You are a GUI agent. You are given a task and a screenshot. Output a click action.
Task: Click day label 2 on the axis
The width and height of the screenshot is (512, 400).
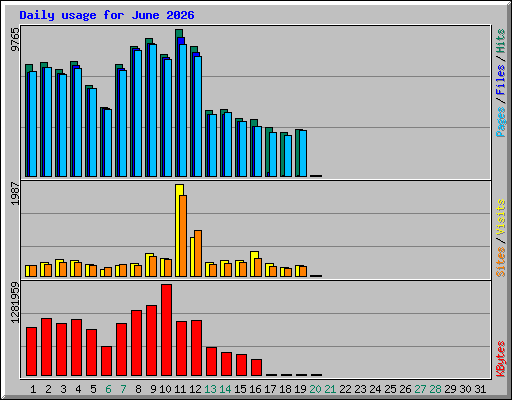coord(48,389)
